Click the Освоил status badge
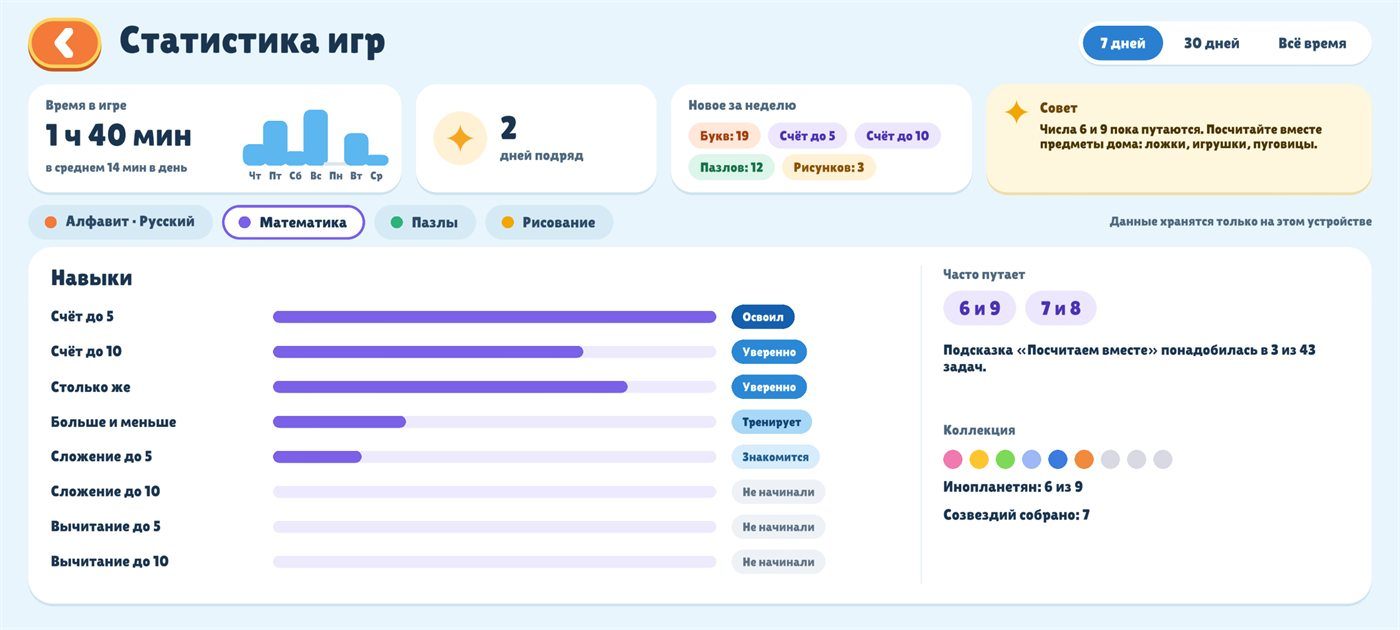Viewport: 1400px width, 630px height. tap(763, 317)
